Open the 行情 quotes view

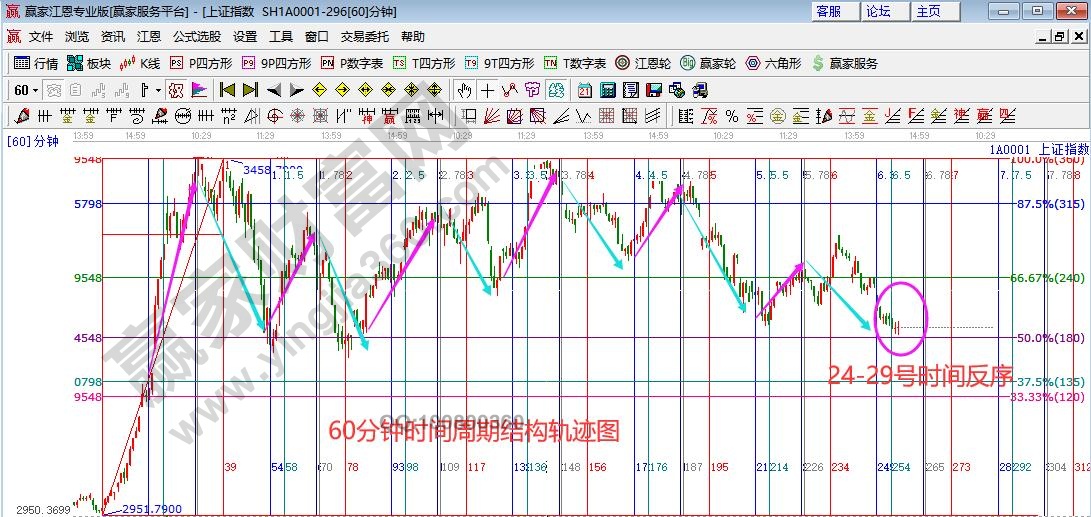36,63
